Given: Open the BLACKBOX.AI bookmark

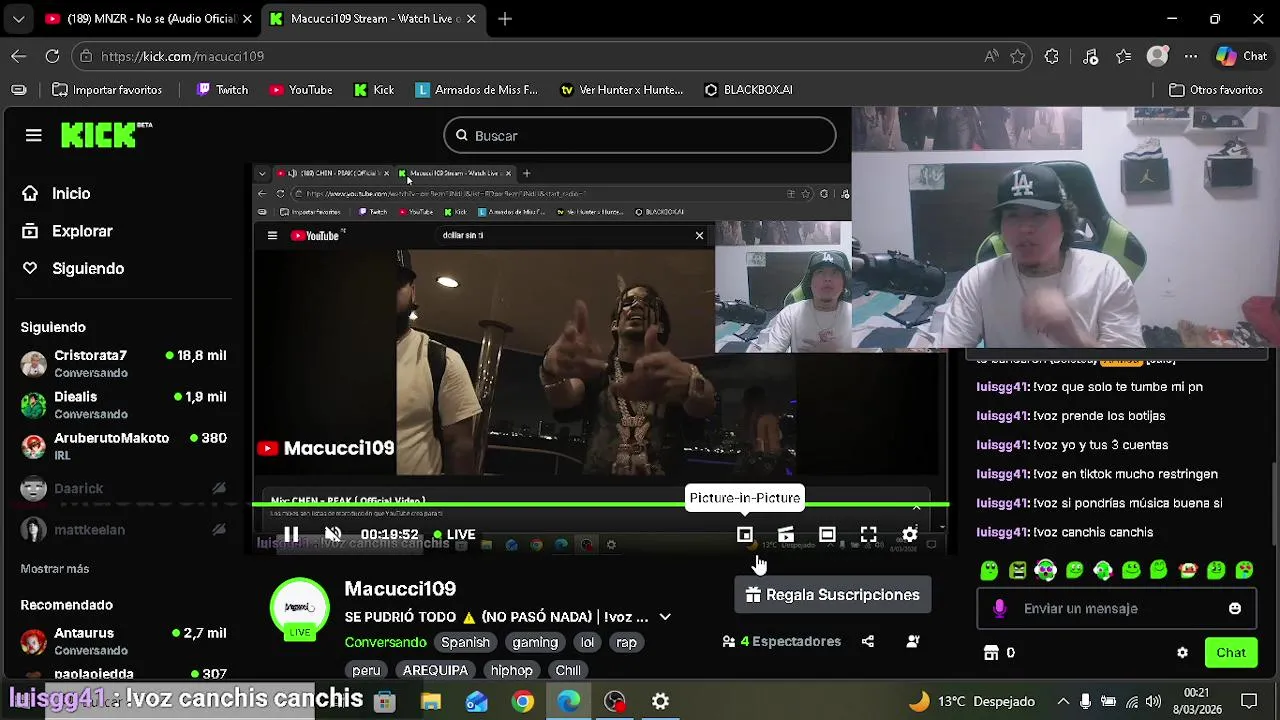Looking at the screenshot, I should click(x=748, y=90).
